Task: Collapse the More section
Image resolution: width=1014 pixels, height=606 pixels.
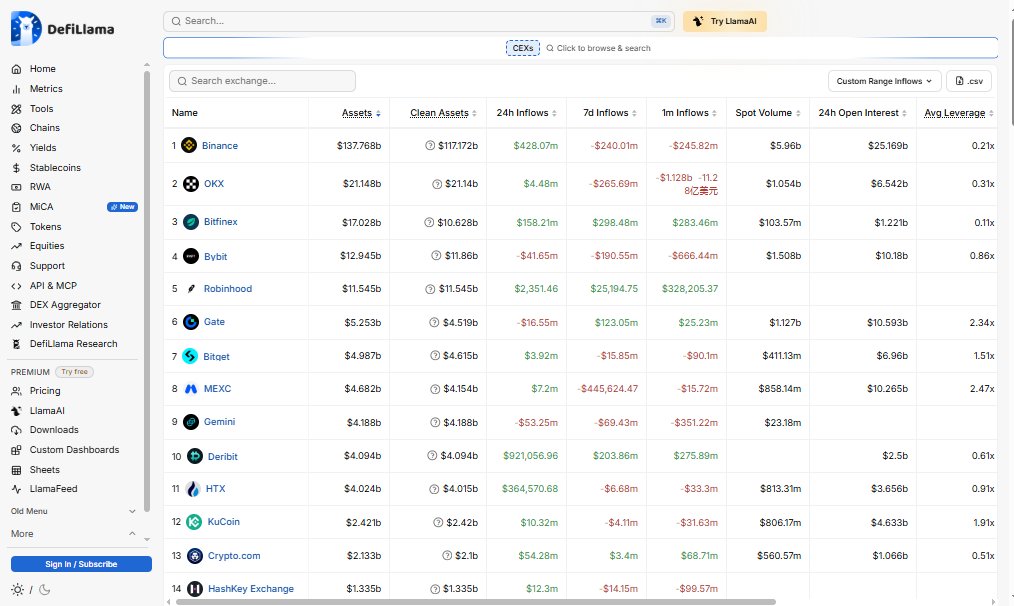Action: click(74, 534)
